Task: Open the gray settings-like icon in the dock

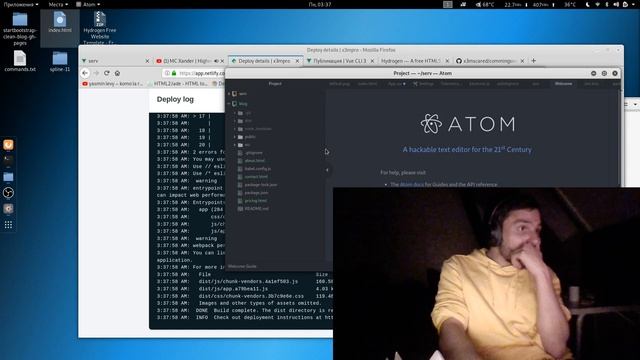Action: click(x=8, y=209)
